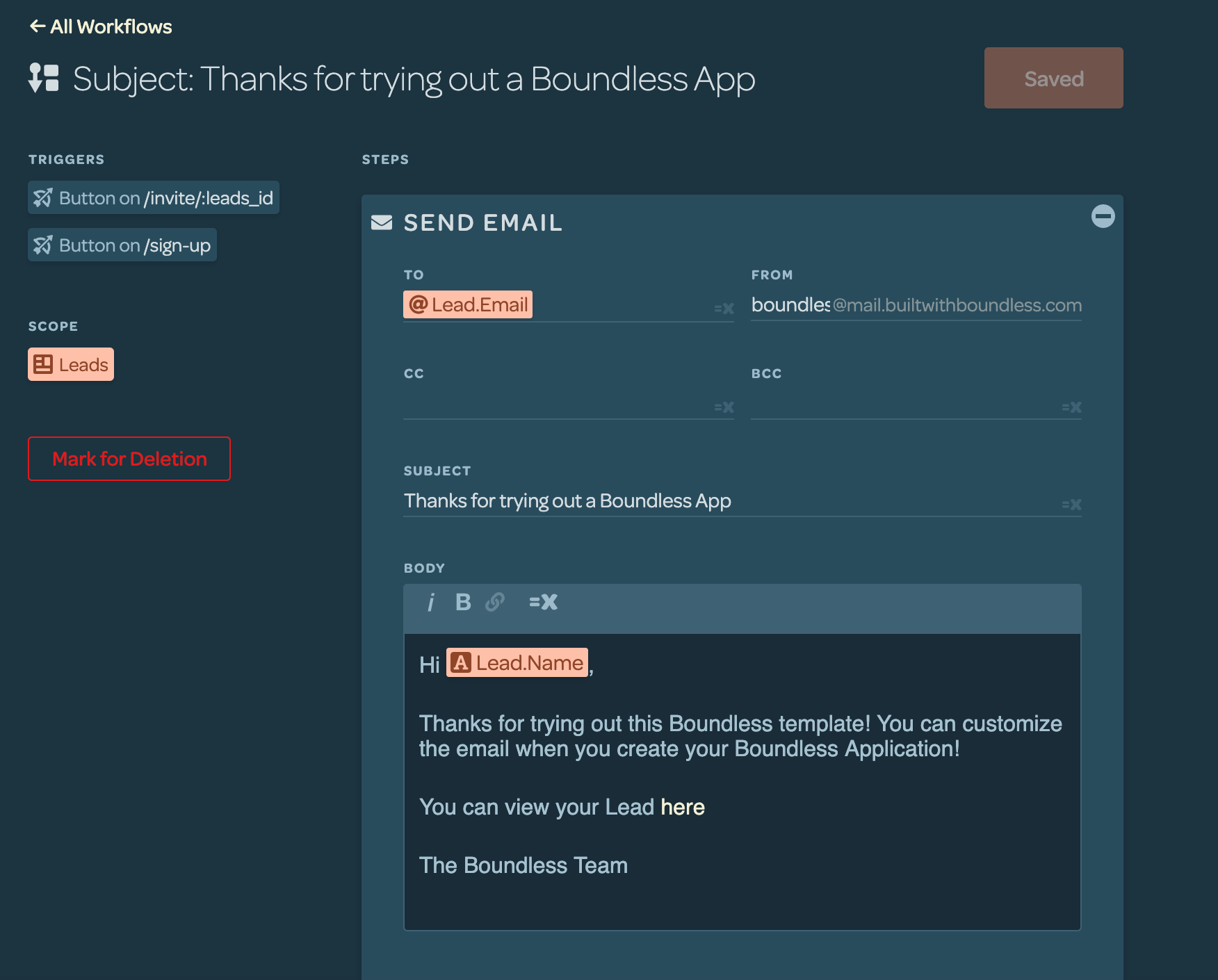Click the italic formatting icon
This screenshot has height=980, width=1218.
pos(431,602)
